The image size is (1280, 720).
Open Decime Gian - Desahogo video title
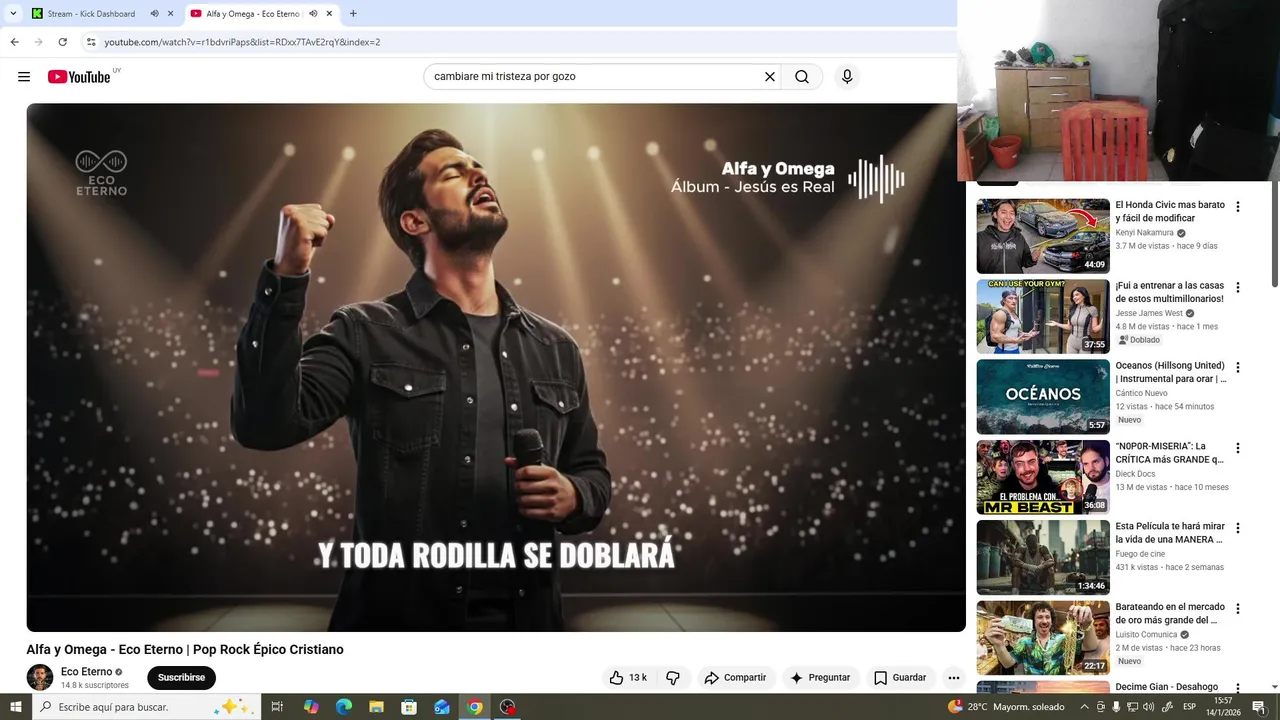(x=1167, y=687)
